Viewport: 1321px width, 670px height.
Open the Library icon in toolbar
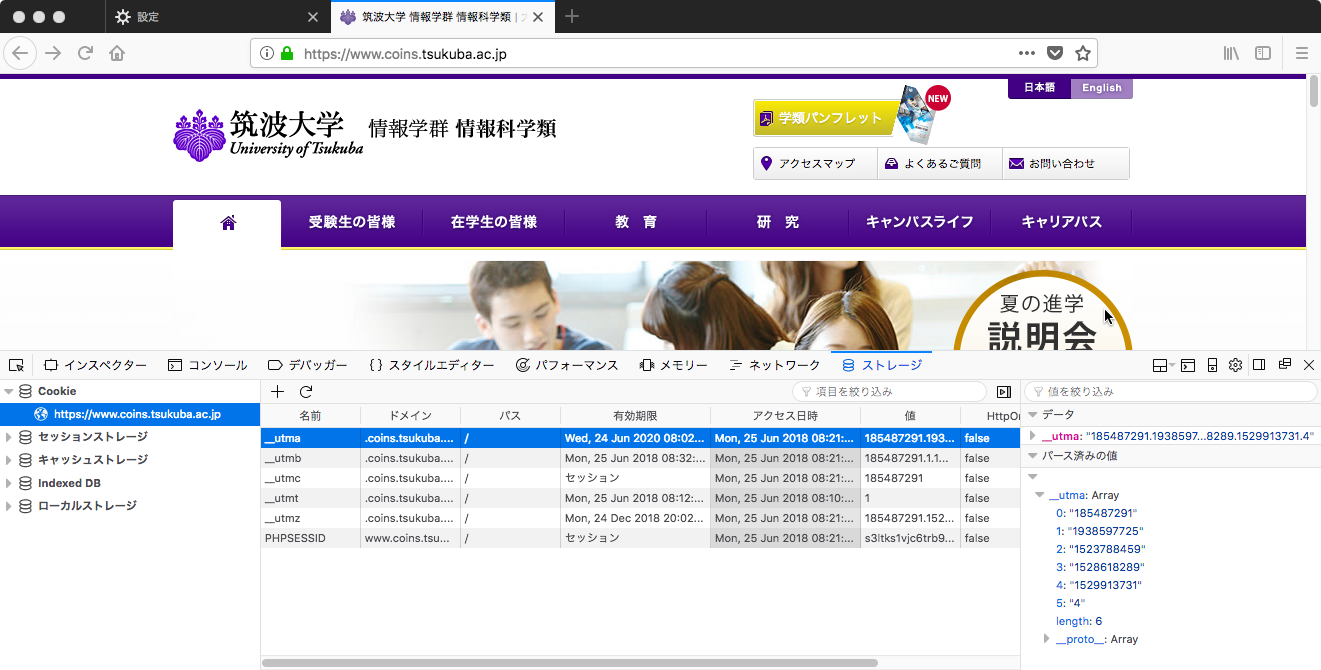1231,53
